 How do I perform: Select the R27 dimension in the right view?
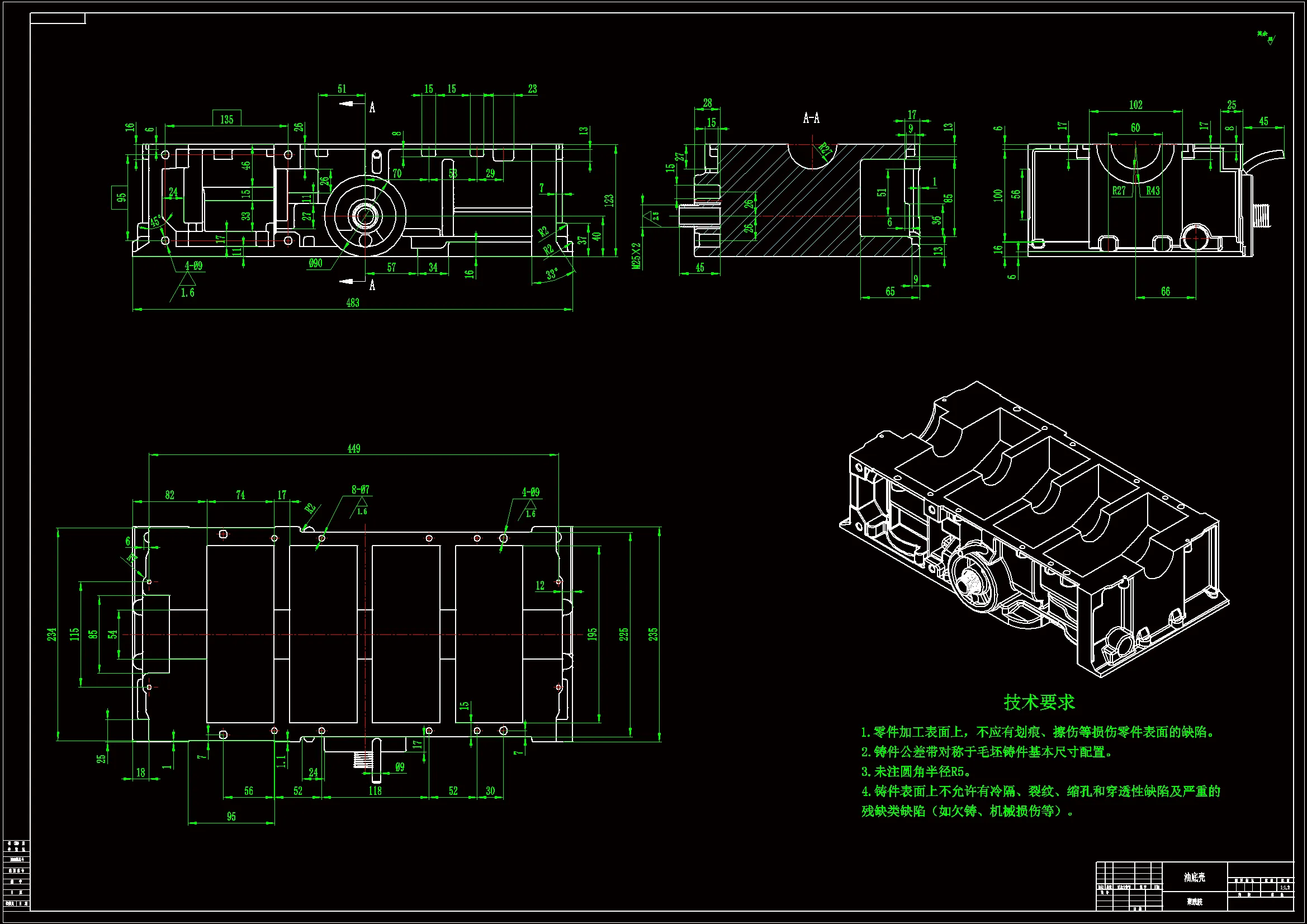coord(1119,191)
